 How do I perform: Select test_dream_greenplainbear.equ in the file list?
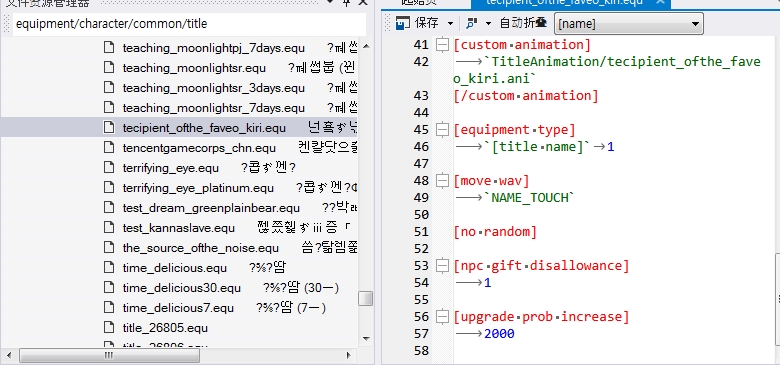pyautogui.click(x=211, y=208)
